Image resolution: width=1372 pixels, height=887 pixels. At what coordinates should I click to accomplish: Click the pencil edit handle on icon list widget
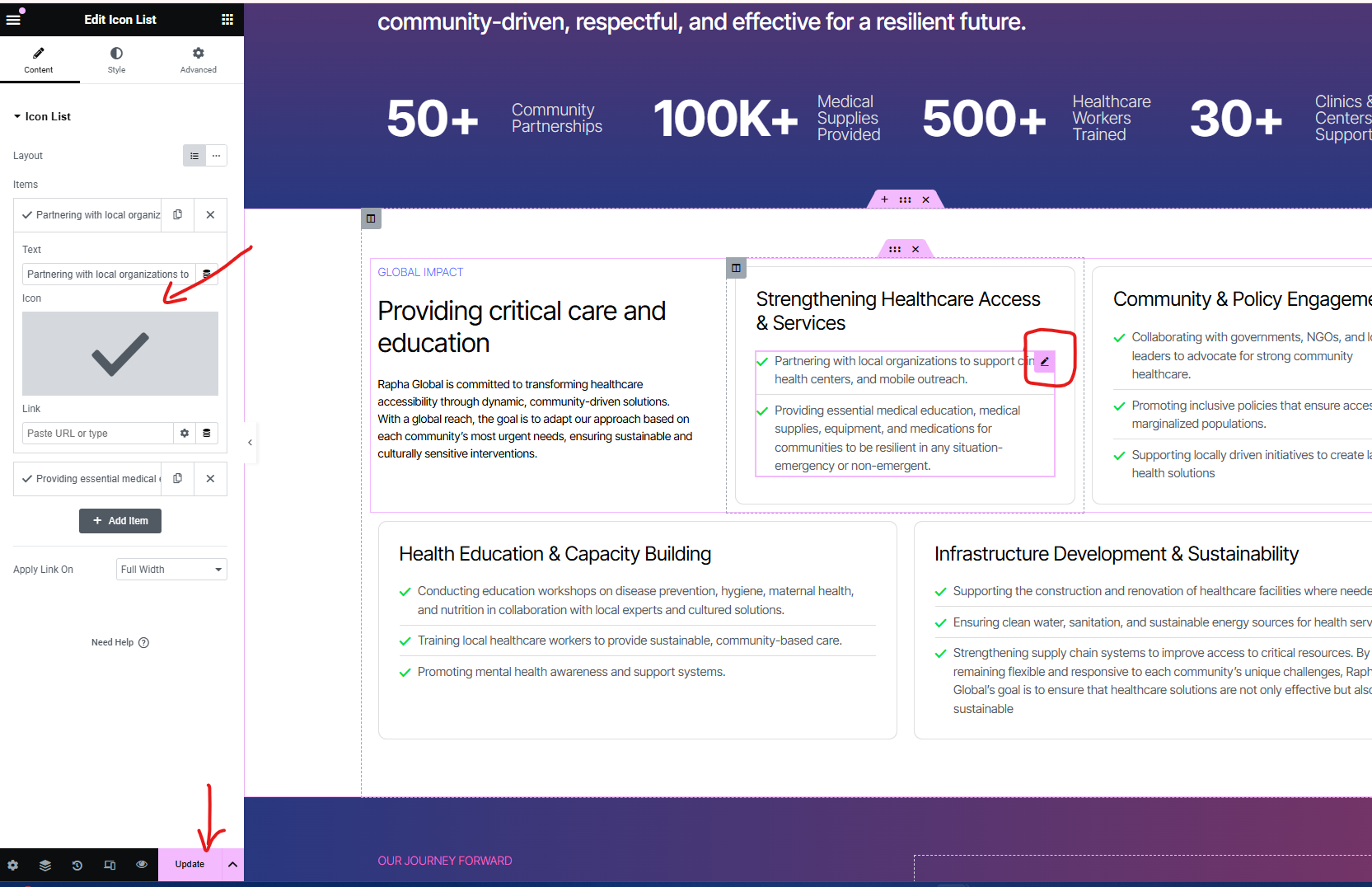click(1044, 362)
